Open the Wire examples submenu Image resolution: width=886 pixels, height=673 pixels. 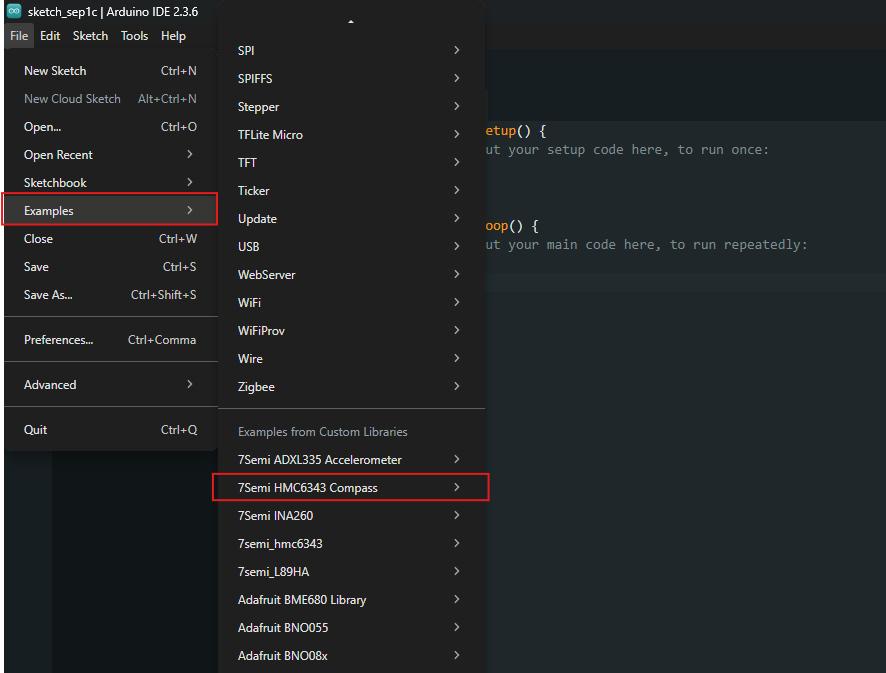coord(351,358)
